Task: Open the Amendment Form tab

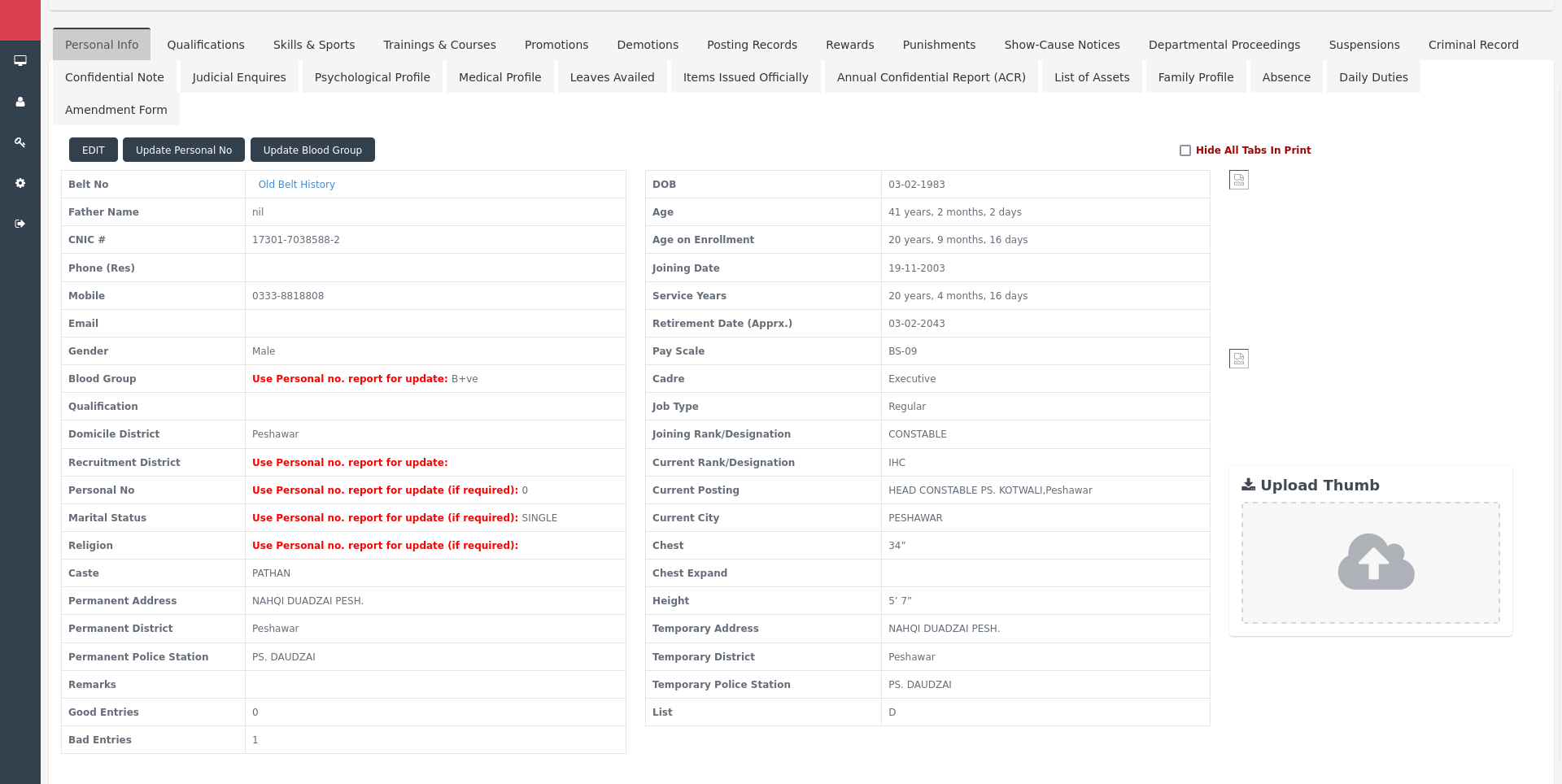Action: (x=116, y=110)
